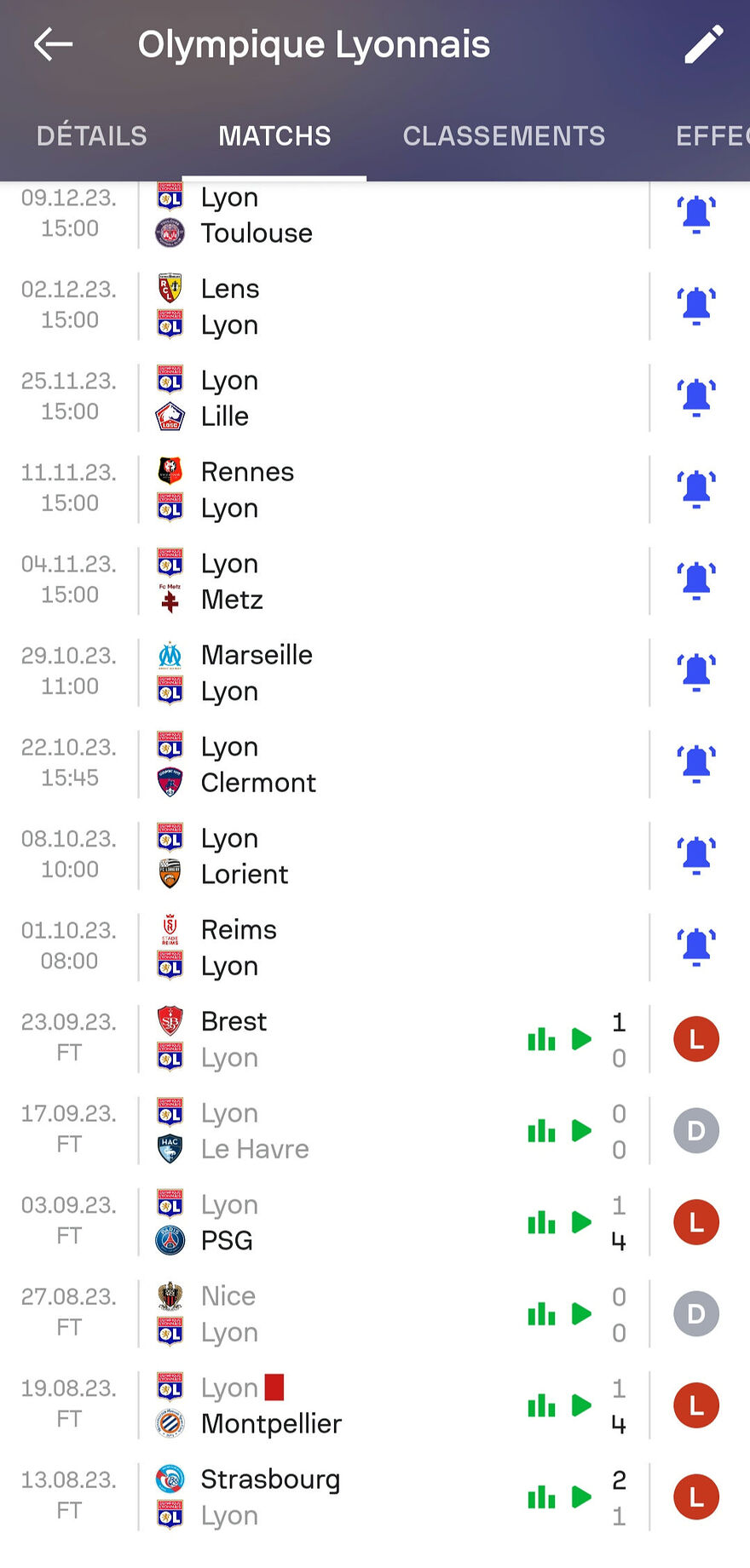Screen dimensions: 750x1568
Task: Tap the loss badge for Brest match
Action: 696,1039
